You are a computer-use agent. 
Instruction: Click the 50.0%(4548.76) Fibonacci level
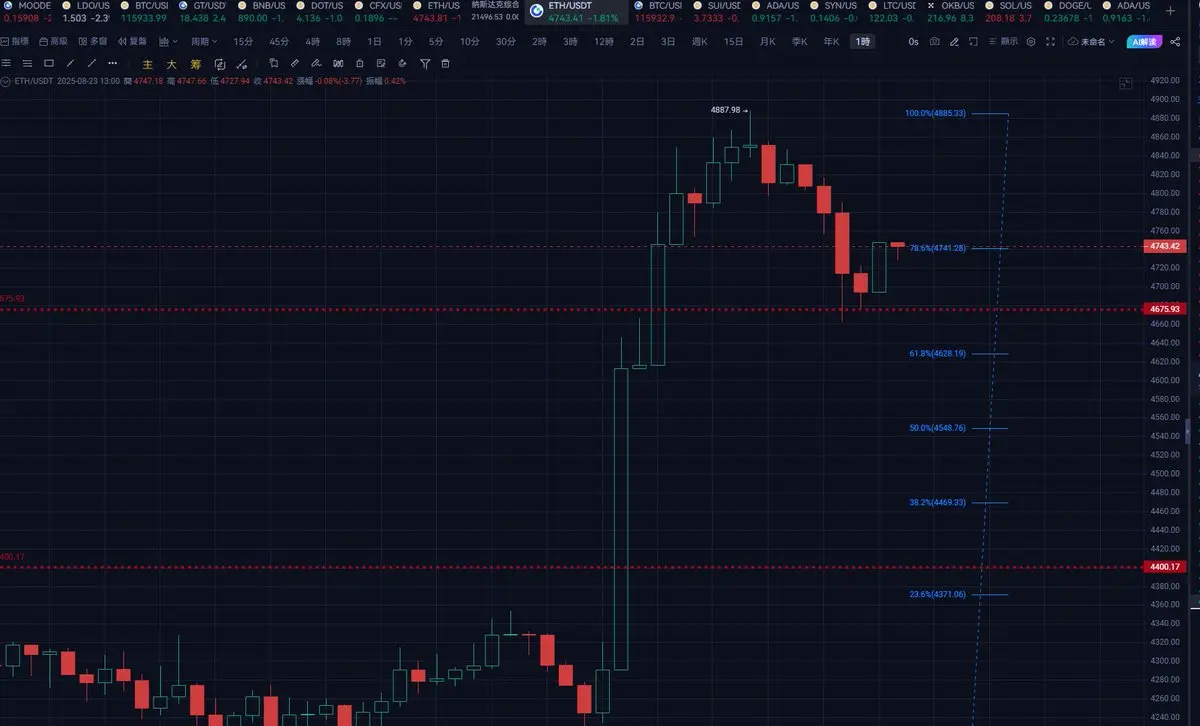[x=937, y=428]
